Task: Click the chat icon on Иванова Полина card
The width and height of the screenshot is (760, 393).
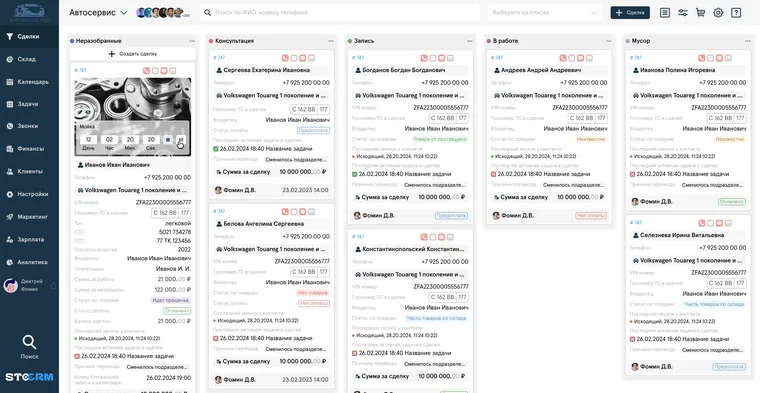Action: (x=719, y=58)
